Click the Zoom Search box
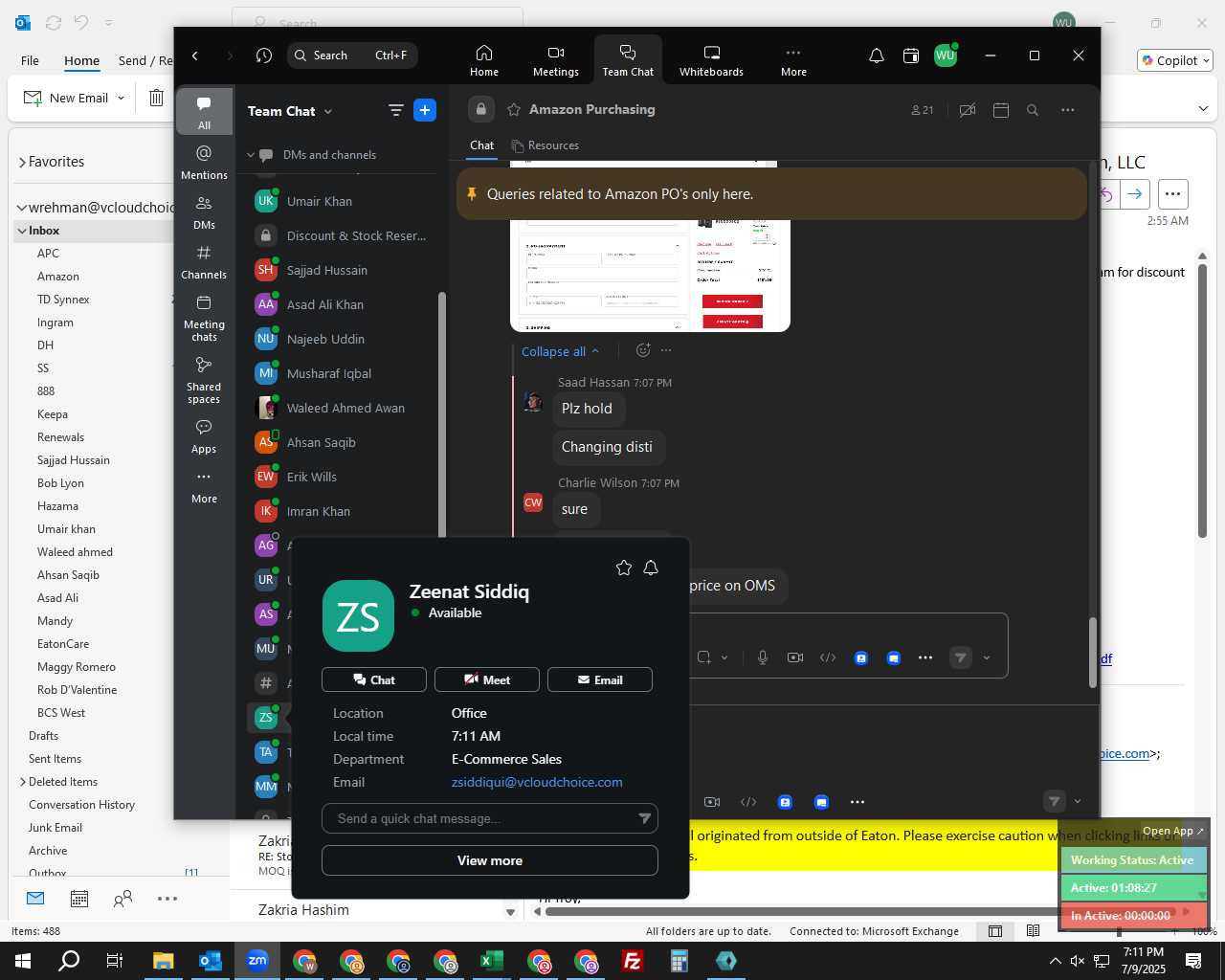The width and height of the screenshot is (1225, 980). coord(351,56)
